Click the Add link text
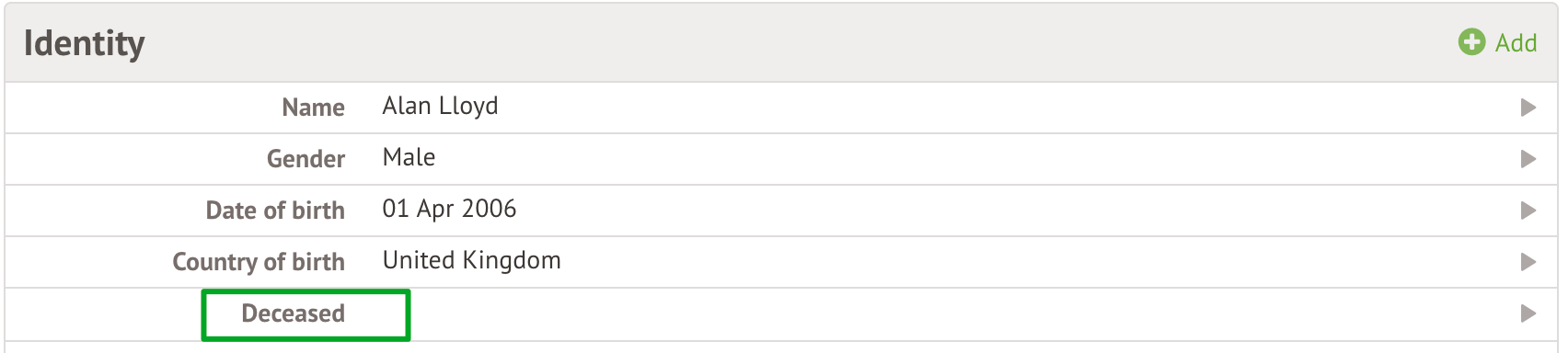Viewport: 1568px width, 353px height. pyautogui.click(x=1516, y=43)
